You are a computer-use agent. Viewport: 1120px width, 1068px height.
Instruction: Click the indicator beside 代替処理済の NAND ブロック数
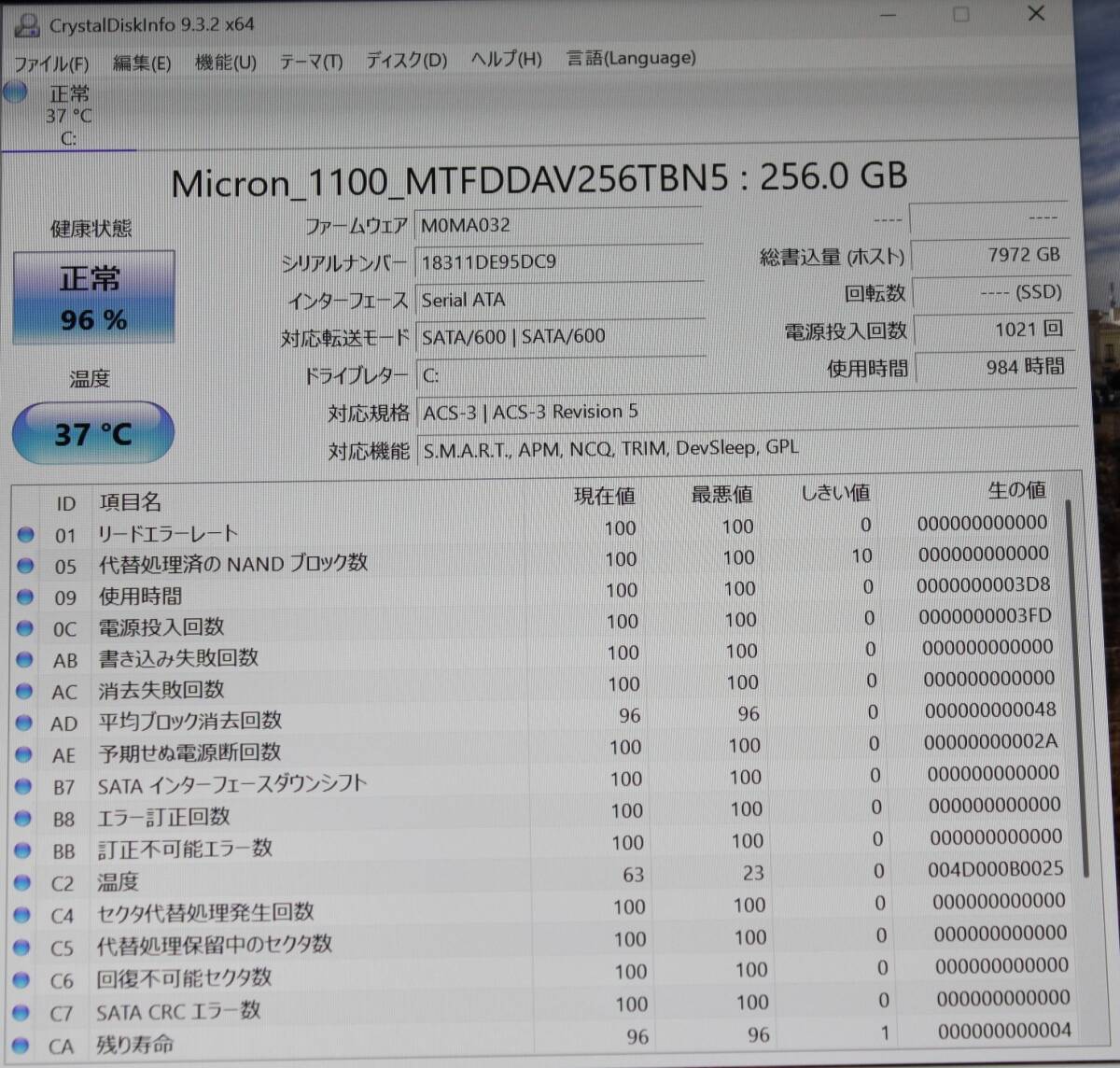click(26, 564)
